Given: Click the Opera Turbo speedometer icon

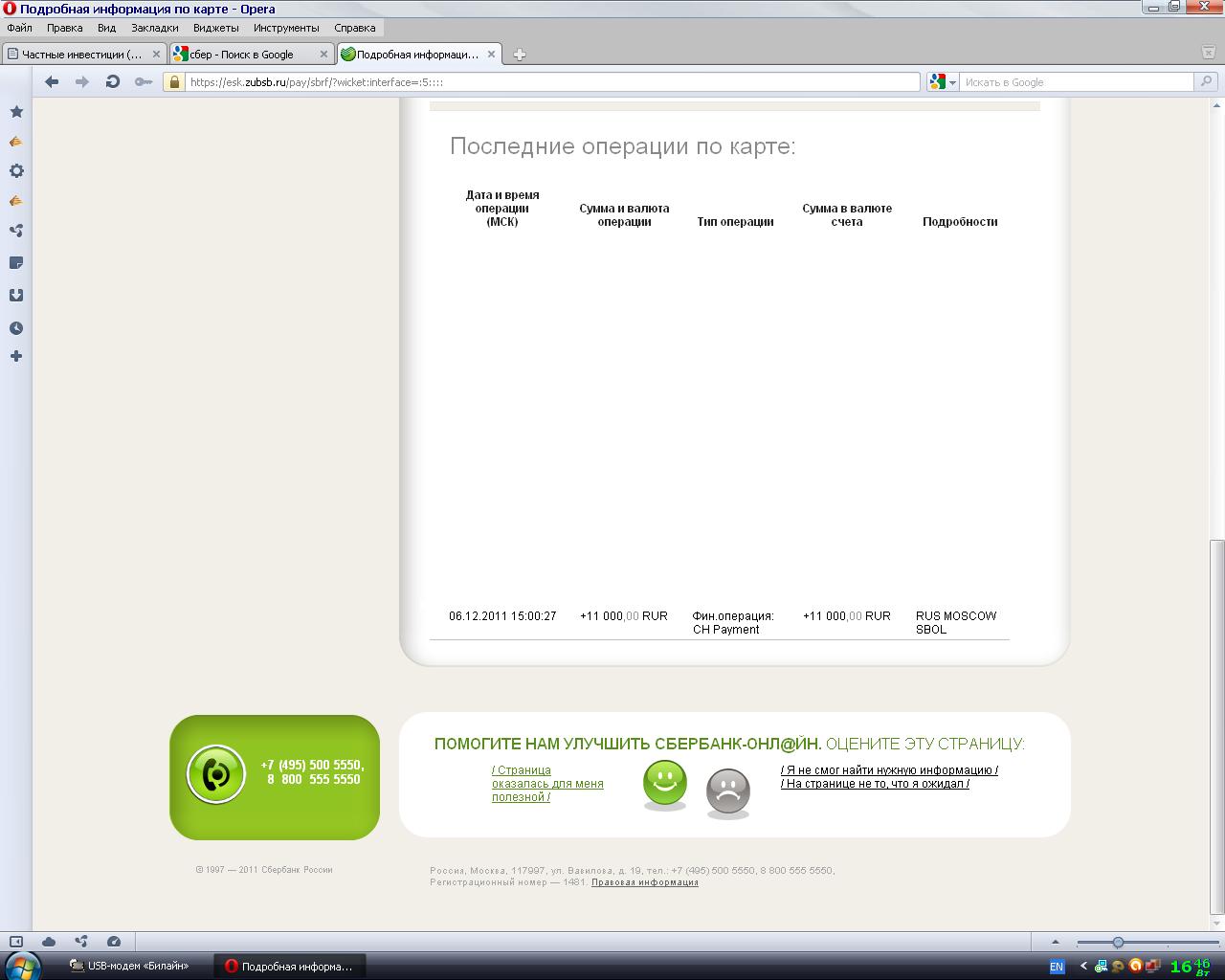Looking at the screenshot, I should click(x=114, y=942).
